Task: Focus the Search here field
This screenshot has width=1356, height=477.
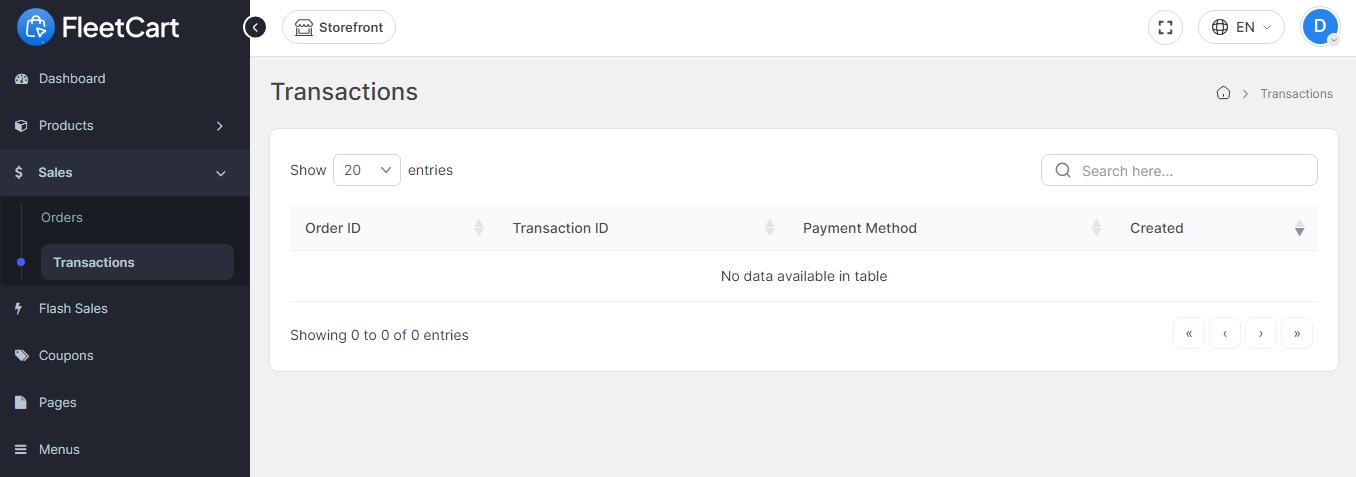Action: click(x=1179, y=170)
